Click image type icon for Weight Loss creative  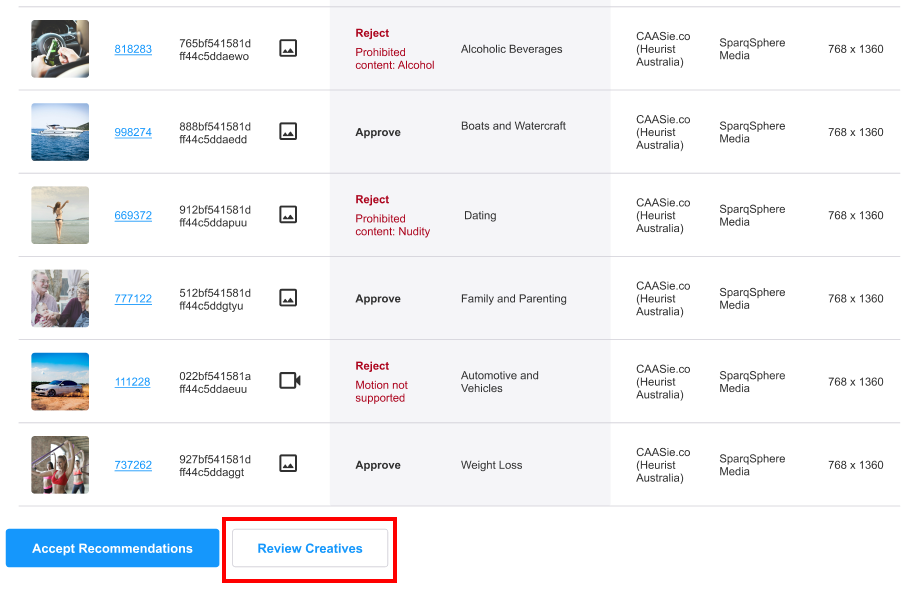(288, 464)
